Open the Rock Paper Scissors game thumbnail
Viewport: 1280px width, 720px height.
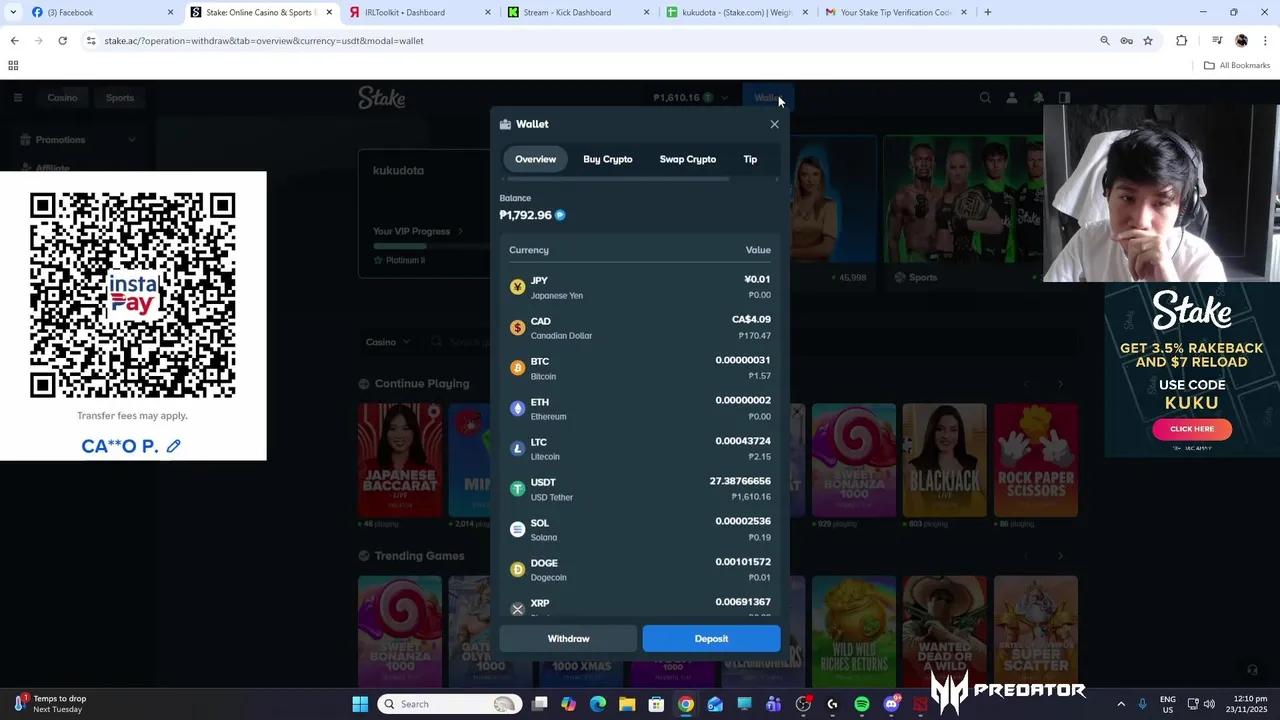(x=1036, y=460)
